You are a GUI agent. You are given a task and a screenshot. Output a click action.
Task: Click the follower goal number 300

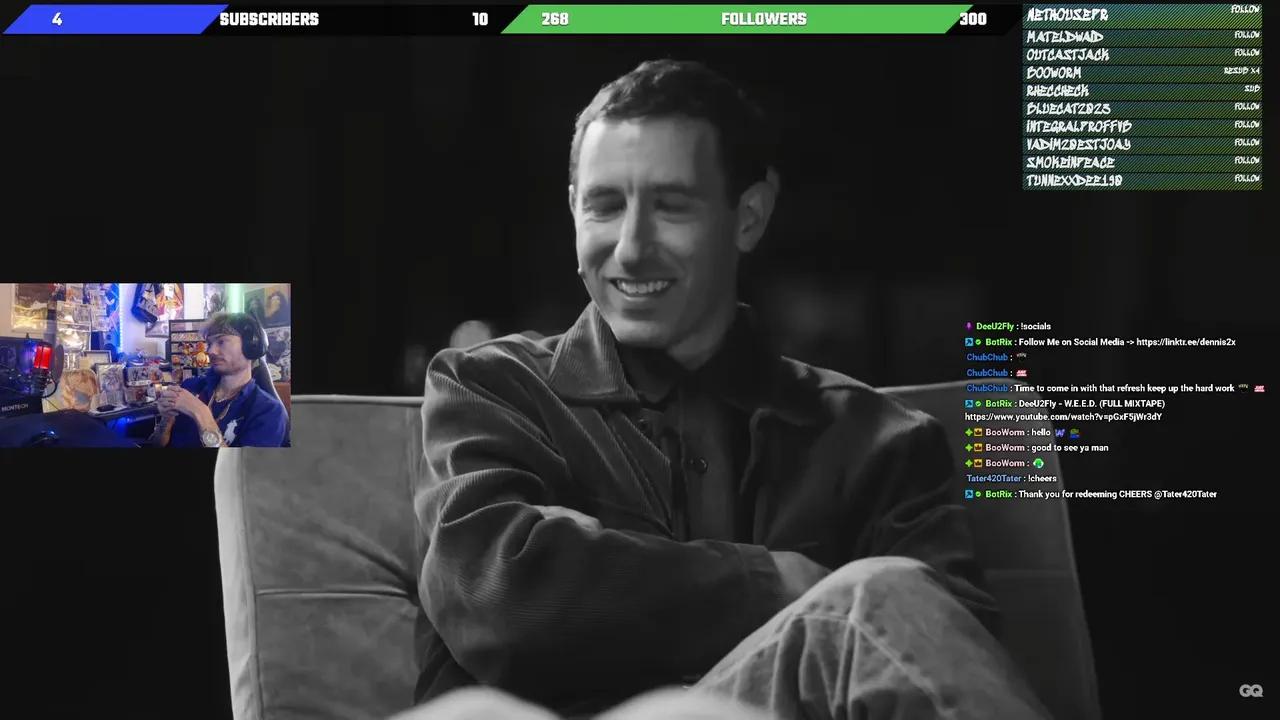tap(972, 19)
